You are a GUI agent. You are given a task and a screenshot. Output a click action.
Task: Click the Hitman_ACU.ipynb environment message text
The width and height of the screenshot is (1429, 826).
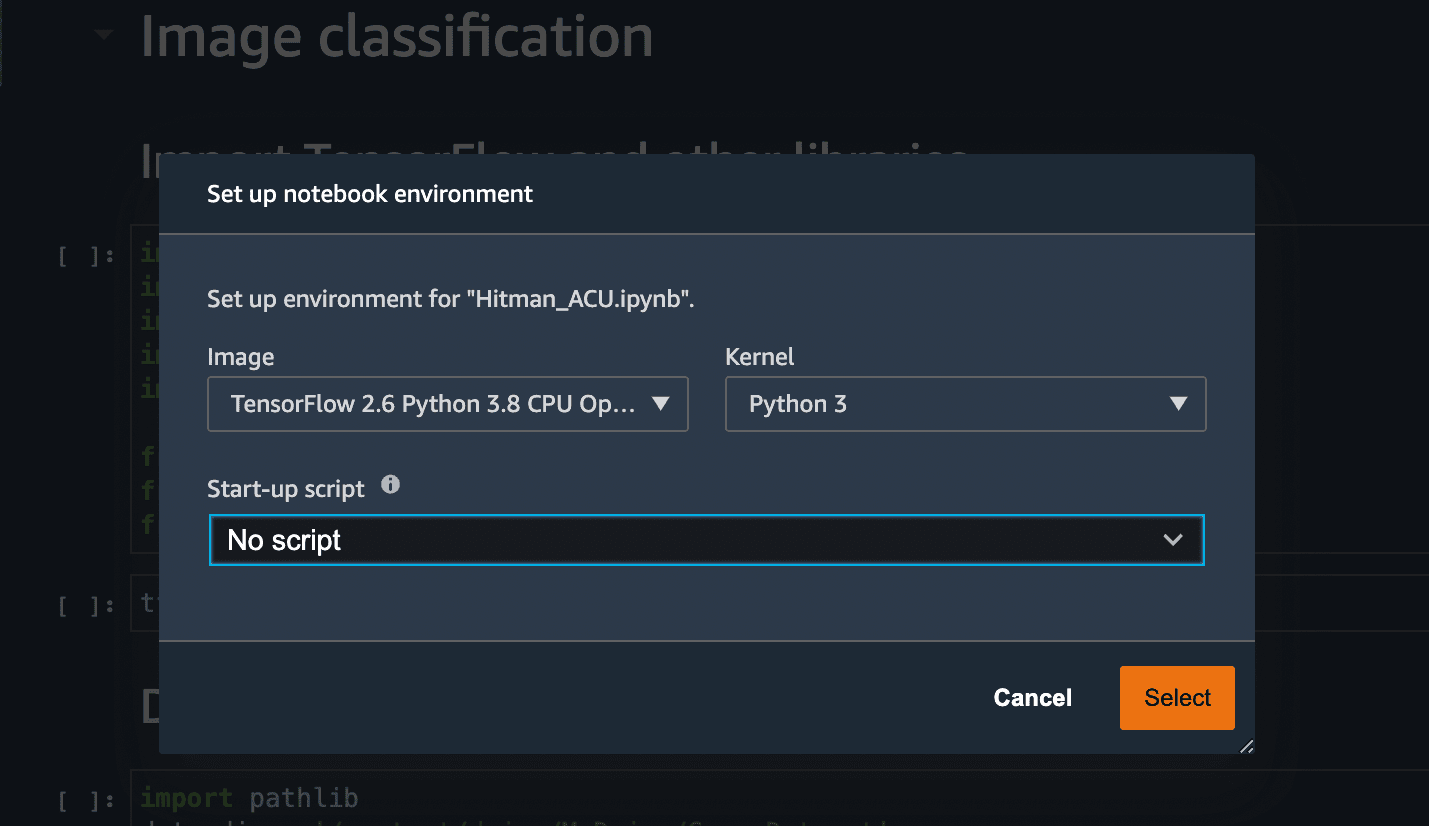pos(451,299)
